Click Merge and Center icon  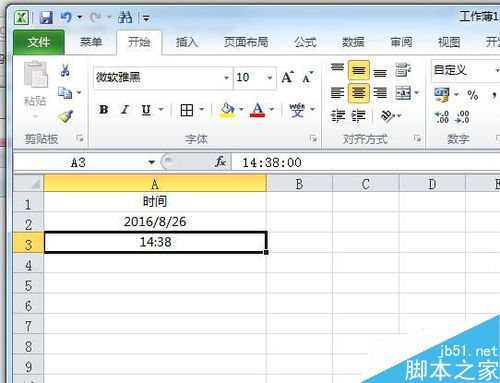coord(403,93)
